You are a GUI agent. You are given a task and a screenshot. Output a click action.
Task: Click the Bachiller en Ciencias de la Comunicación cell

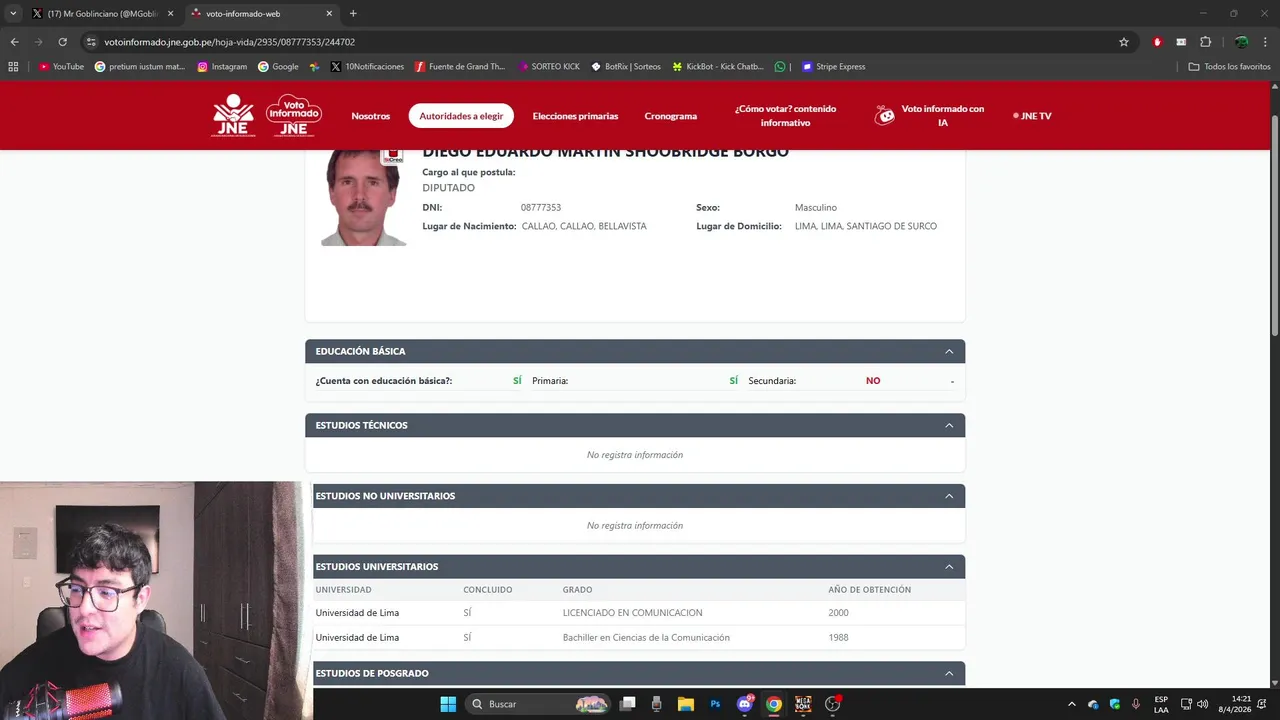point(646,638)
